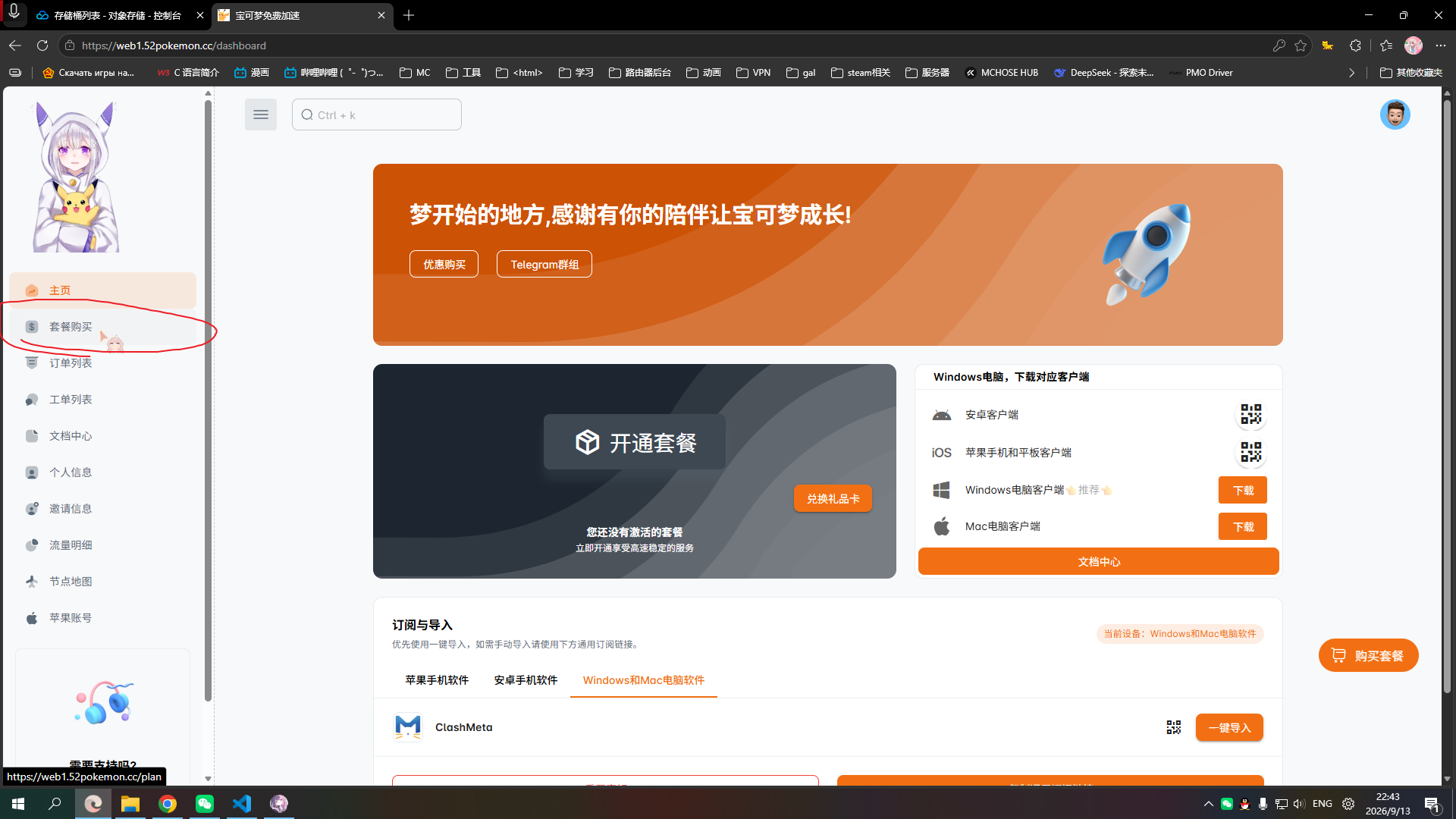The width and height of the screenshot is (1456, 819).
Task: Open 个人信息 sidebar entry
Action: [102, 472]
